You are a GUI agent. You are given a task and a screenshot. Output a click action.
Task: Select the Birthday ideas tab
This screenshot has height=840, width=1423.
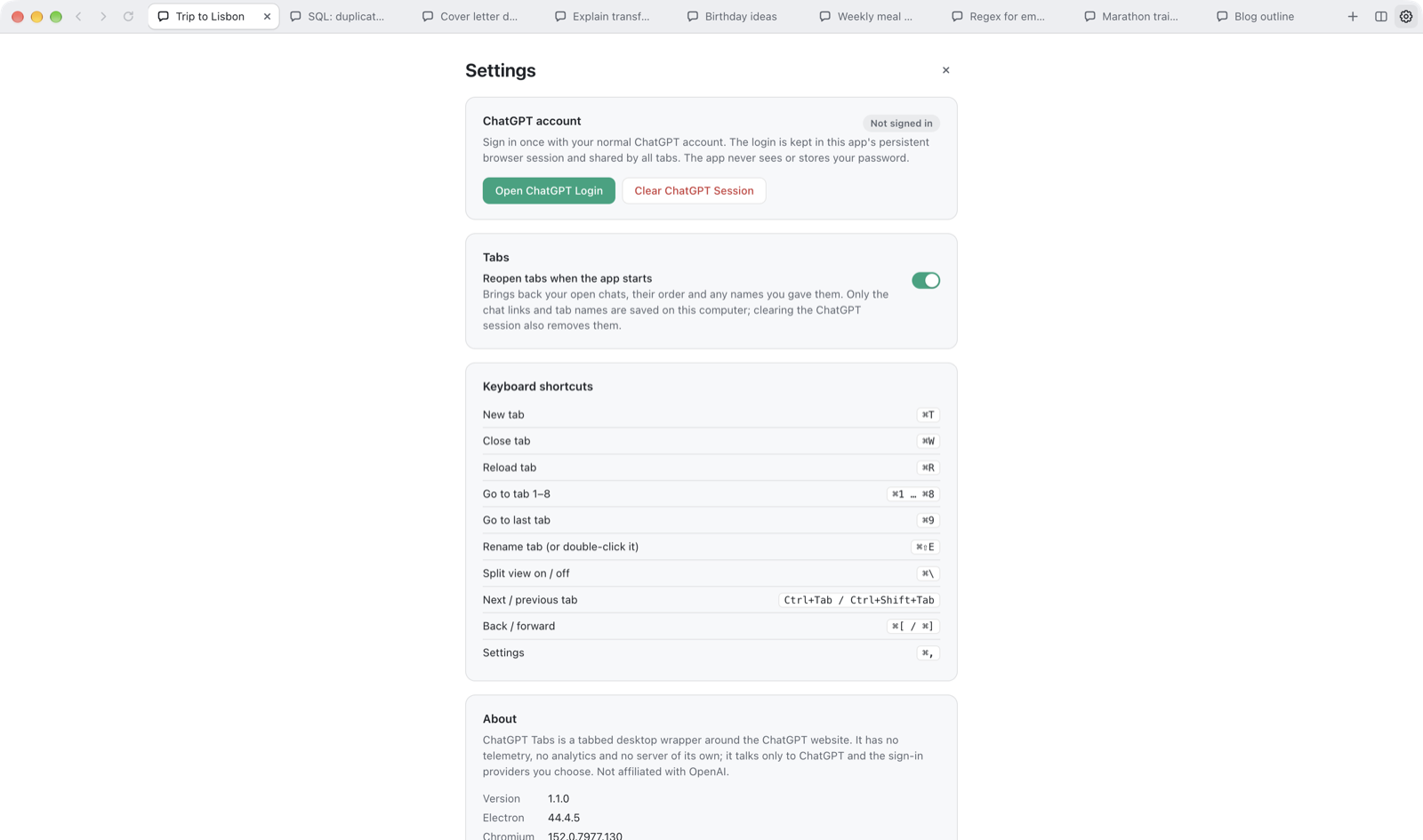point(743,17)
